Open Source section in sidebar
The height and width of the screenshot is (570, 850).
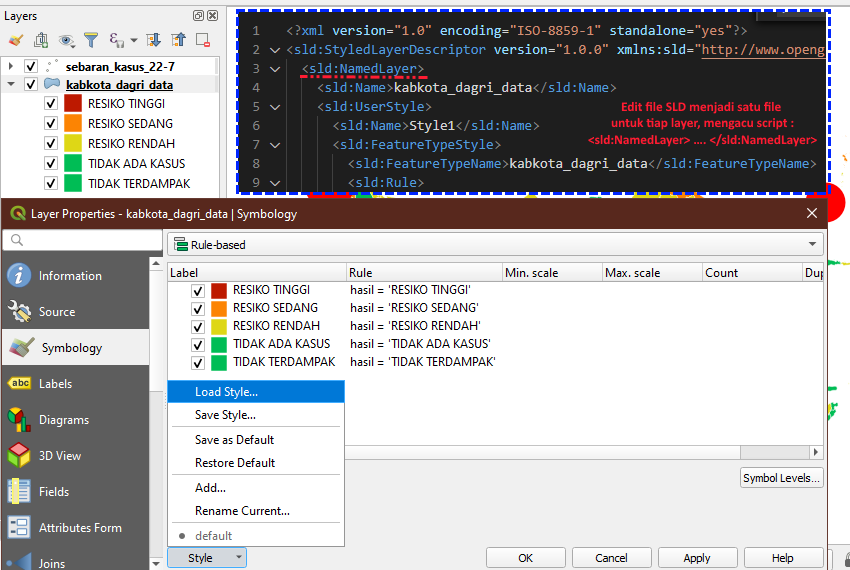point(75,312)
